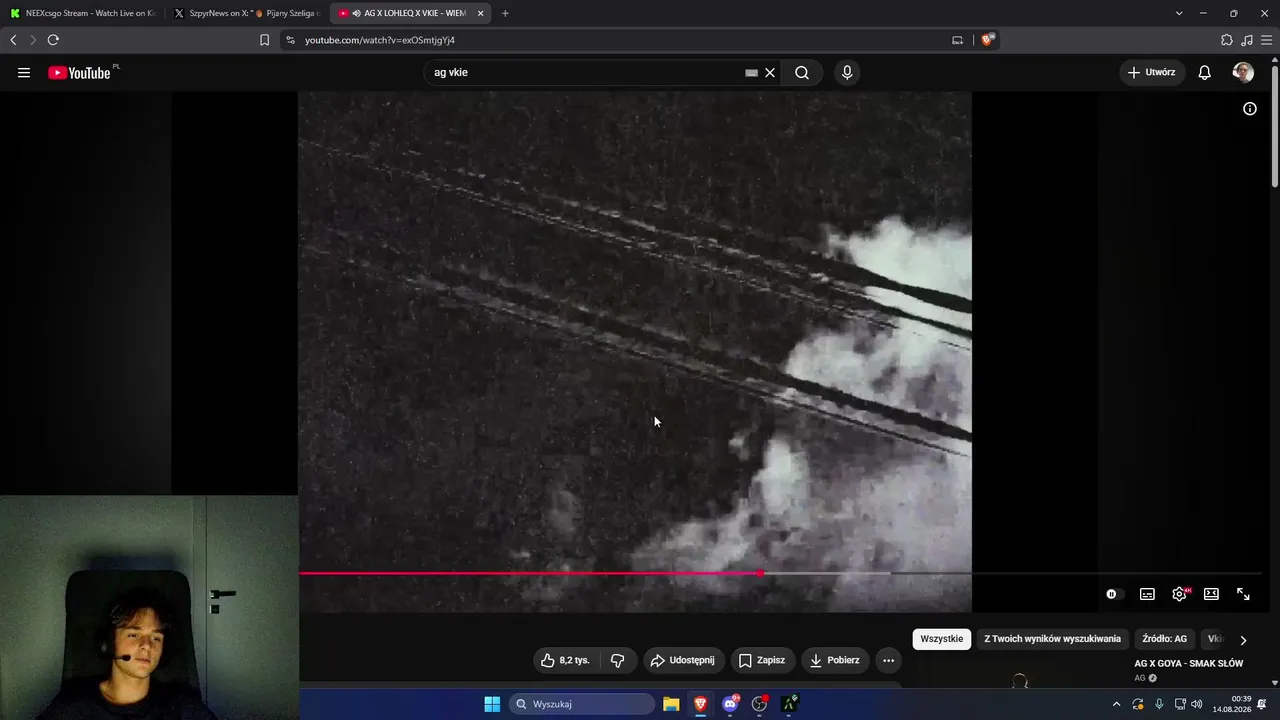This screenshot has height=720, width=1280.
Task: Open 'AG X GOYA - SMAK SŁÓW' video
Action: [x=1188, y=664]
